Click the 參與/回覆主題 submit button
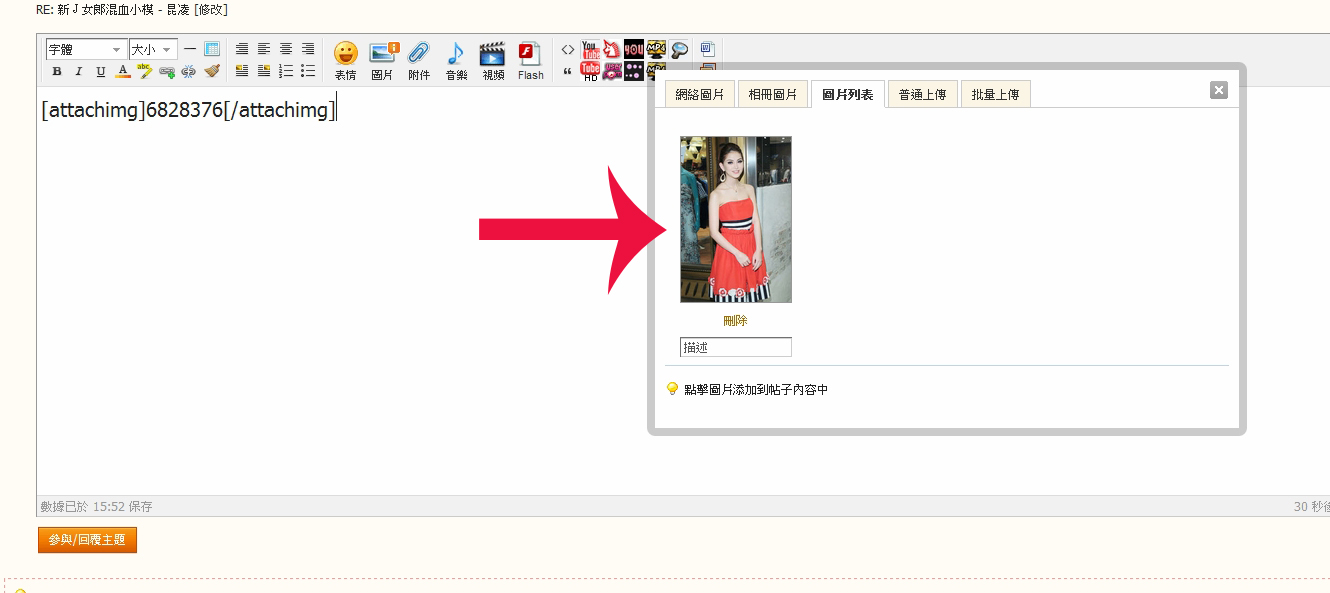 [87, 540]
